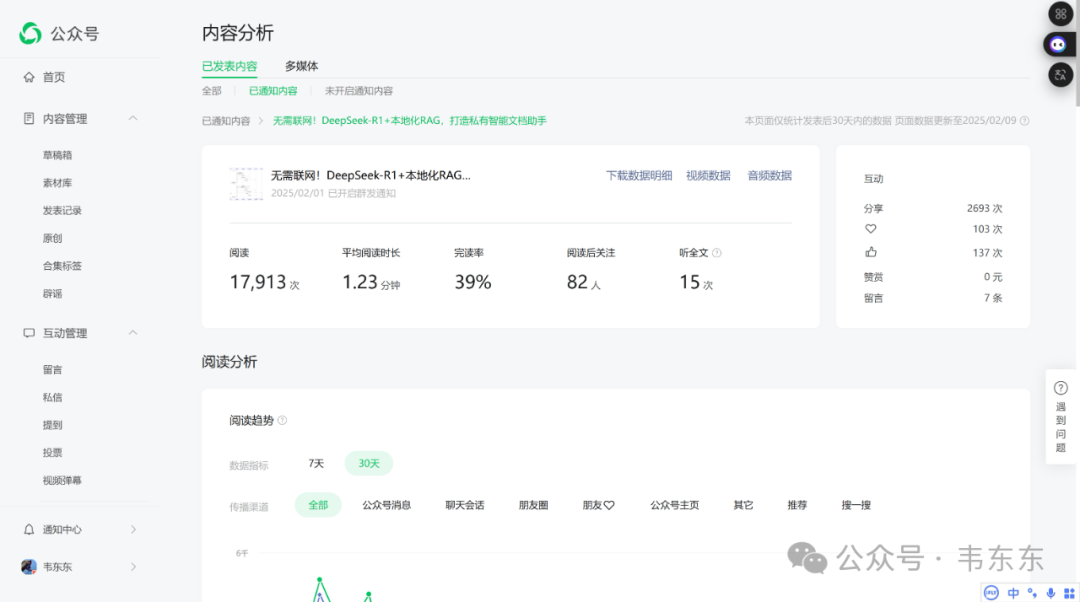Open the 通知中心 notification bell
1080x602 pixels.
pyautogui.click(x=29, y=529)
